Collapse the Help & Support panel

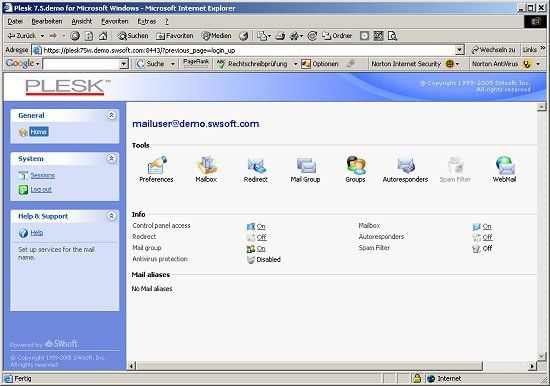(x=112, y=216)
